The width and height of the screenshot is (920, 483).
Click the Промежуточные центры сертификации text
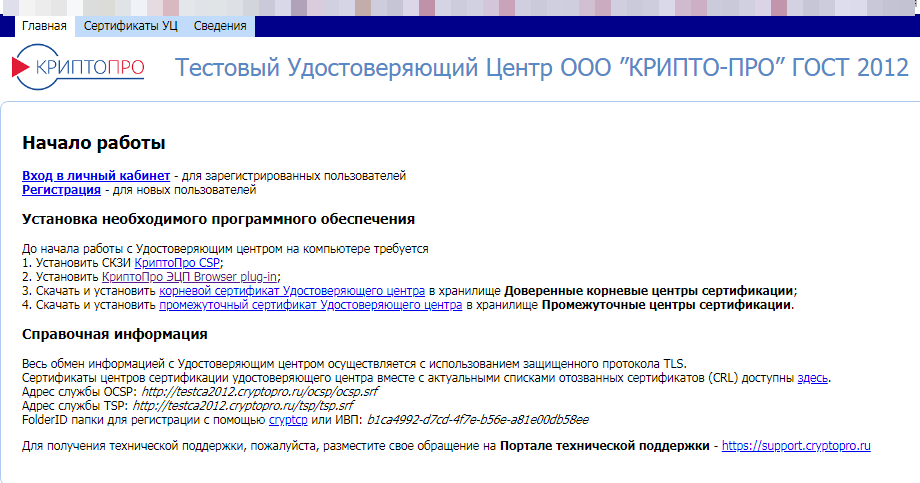pos(666,305)
